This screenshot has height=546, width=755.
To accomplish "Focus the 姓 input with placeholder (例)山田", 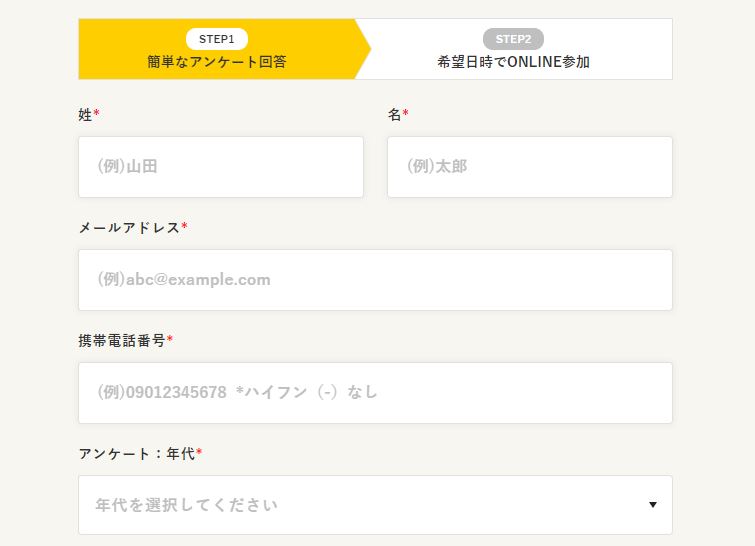I will pyautogui.click(x=221, y=167).
